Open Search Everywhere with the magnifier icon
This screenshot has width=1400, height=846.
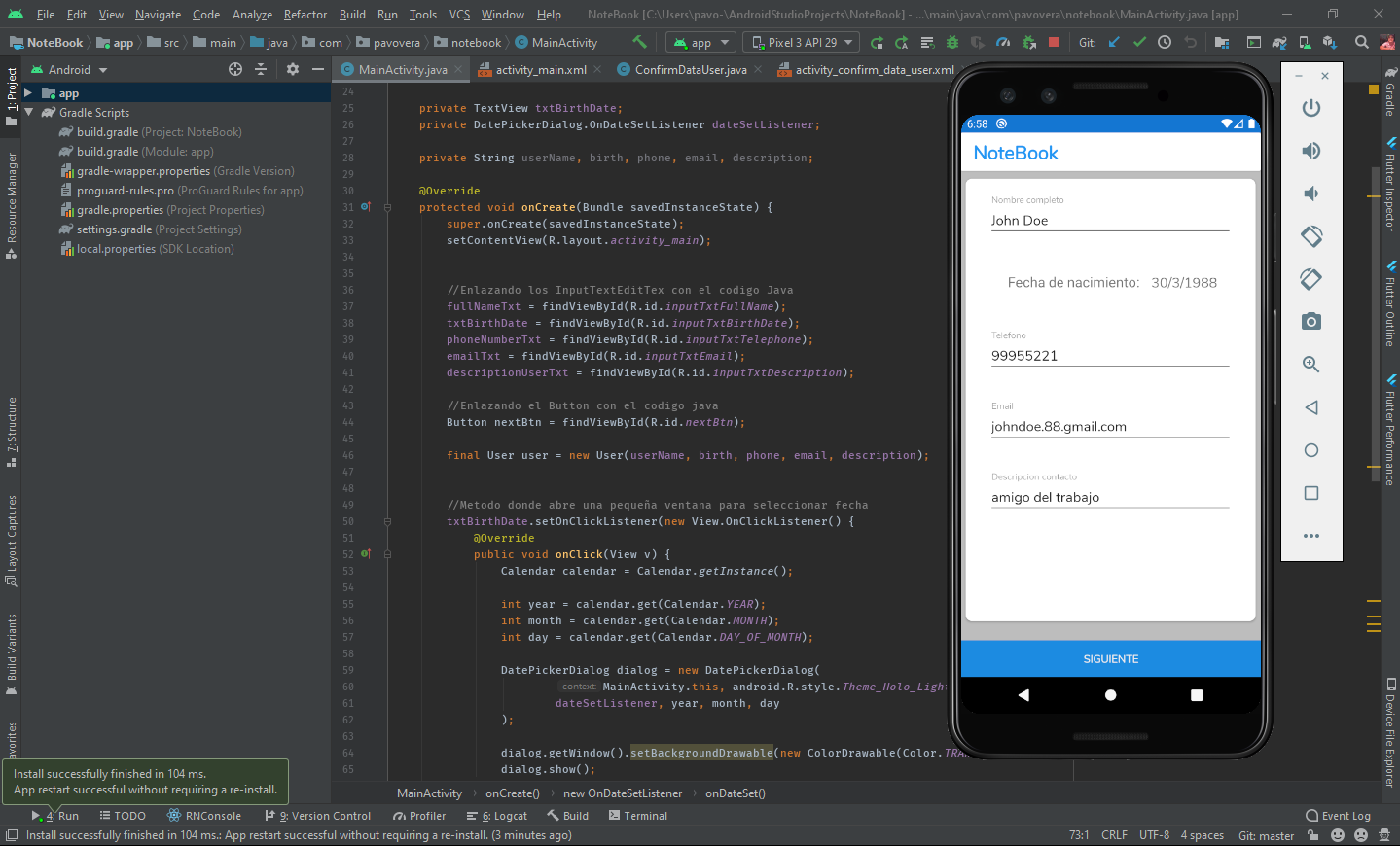1361,42
